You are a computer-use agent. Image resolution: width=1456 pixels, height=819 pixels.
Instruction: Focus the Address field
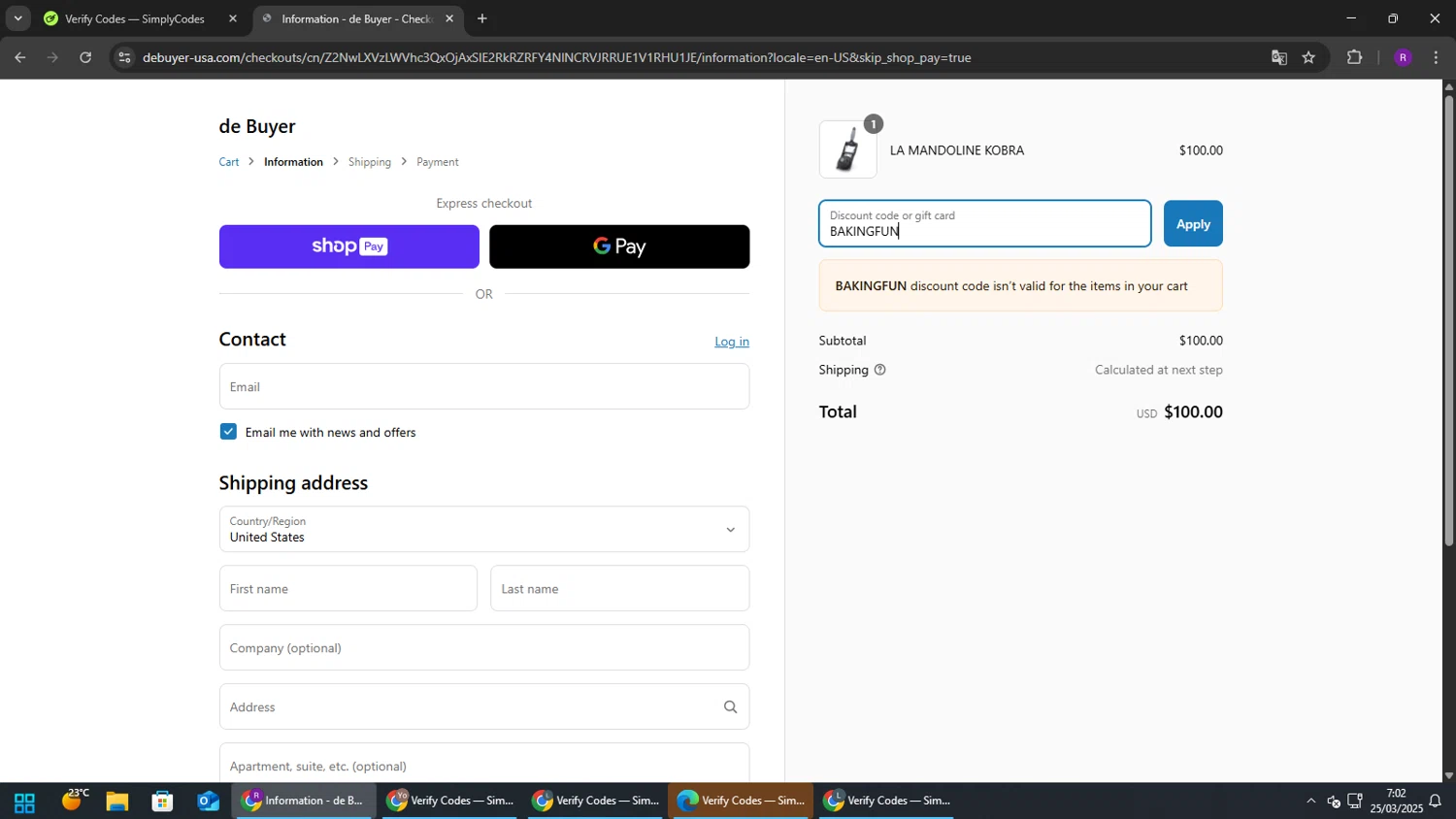(x=484, y=706)
